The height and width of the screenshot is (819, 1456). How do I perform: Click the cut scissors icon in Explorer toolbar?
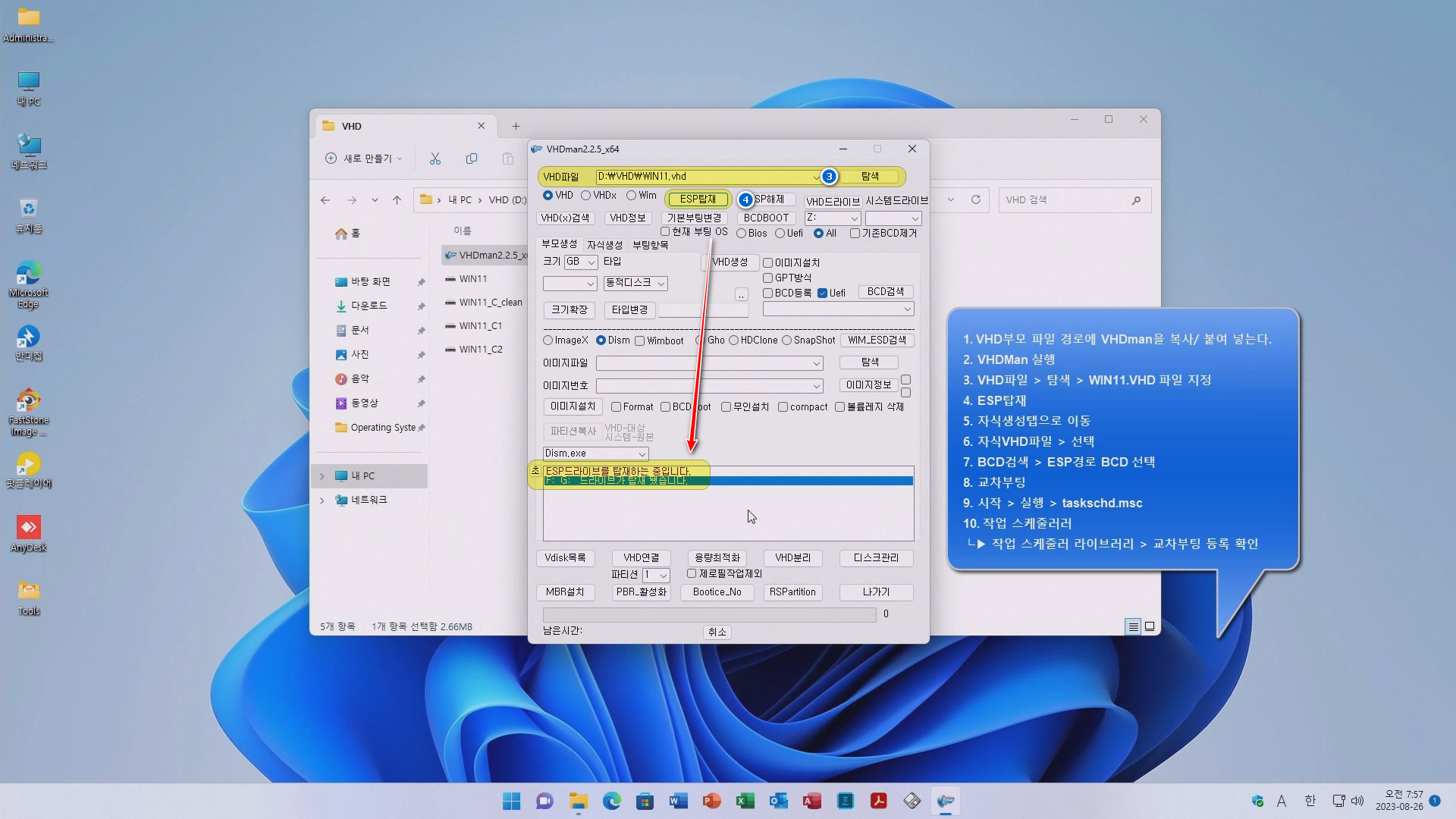435,158
